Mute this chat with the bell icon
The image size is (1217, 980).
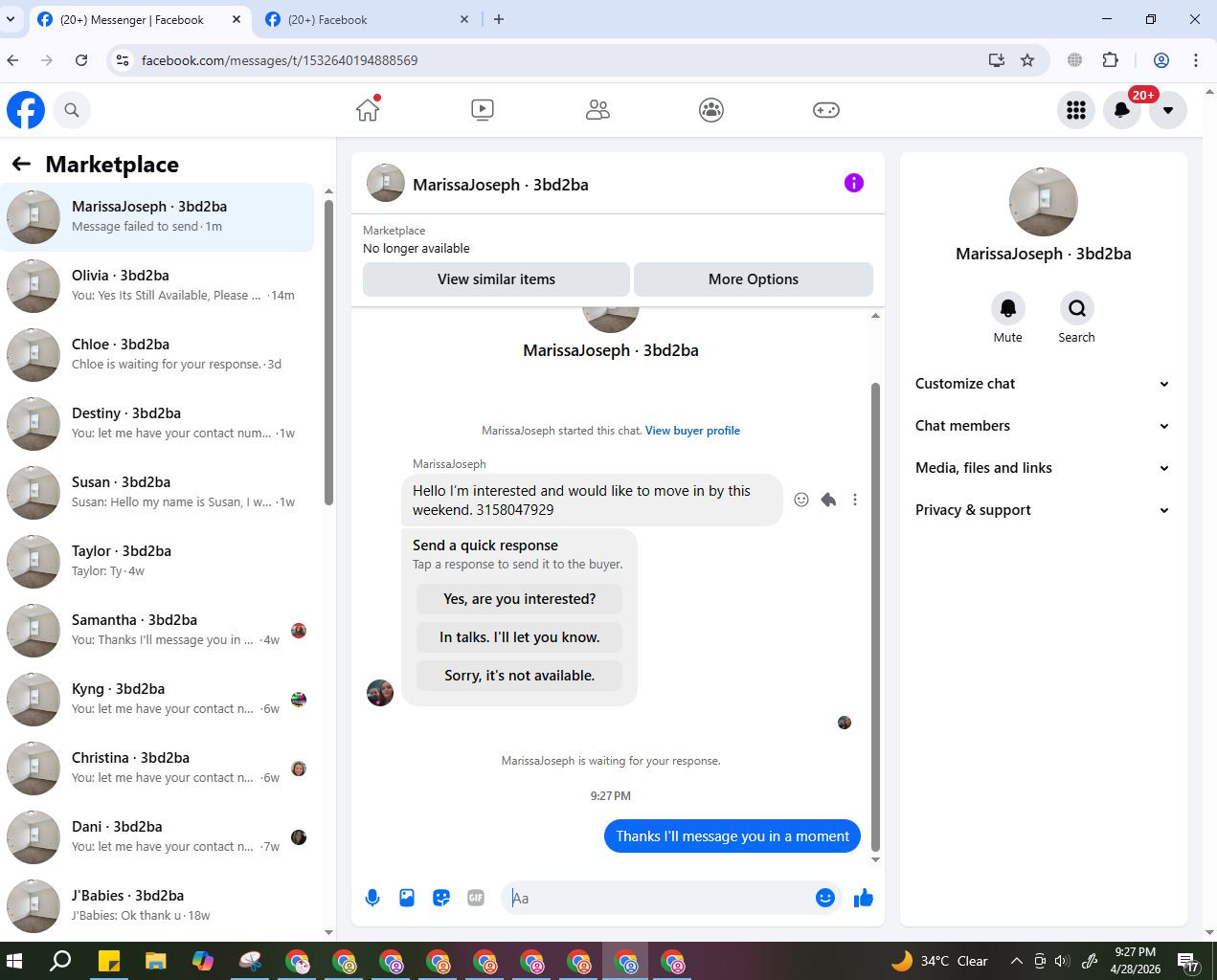1007,308
